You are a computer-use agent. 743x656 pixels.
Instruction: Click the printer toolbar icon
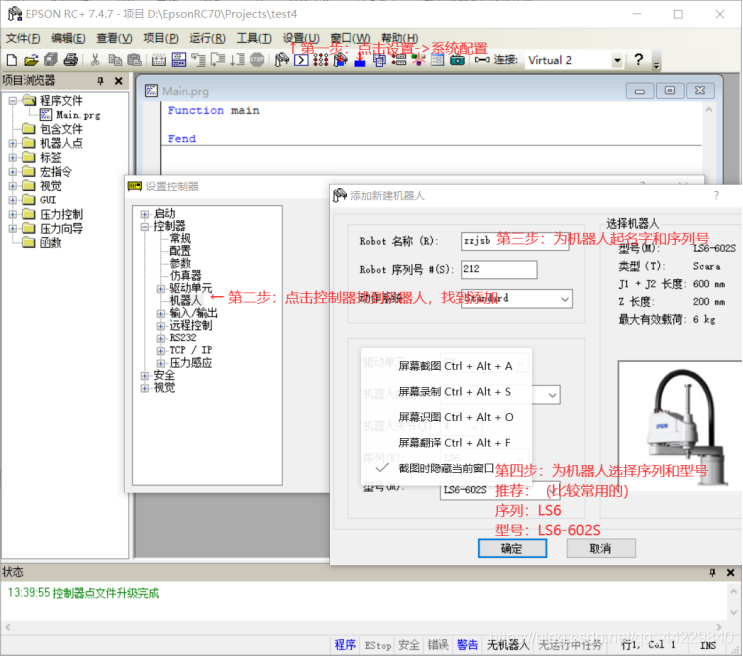71,60
